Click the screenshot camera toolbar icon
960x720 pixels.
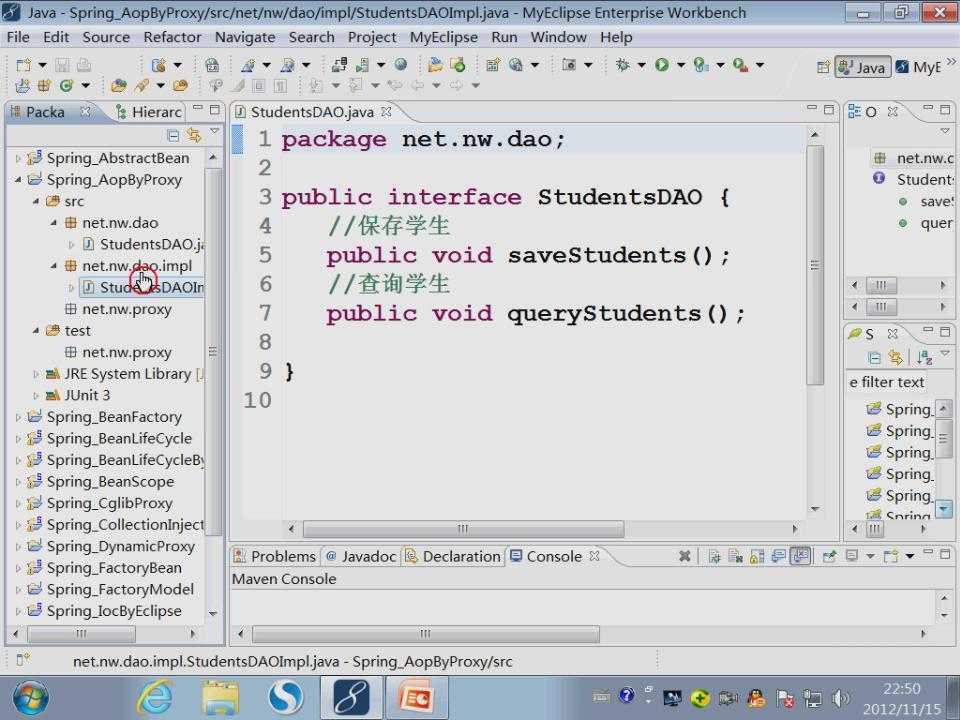(x=569, y=65)
